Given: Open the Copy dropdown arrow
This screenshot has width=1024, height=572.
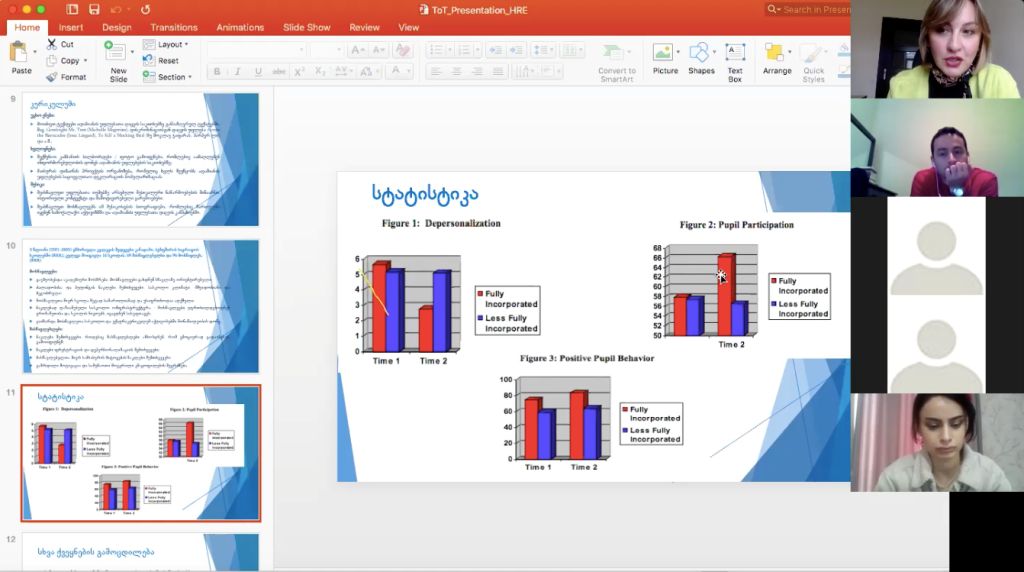Looking at the screenshot, I should click(87, 61).
